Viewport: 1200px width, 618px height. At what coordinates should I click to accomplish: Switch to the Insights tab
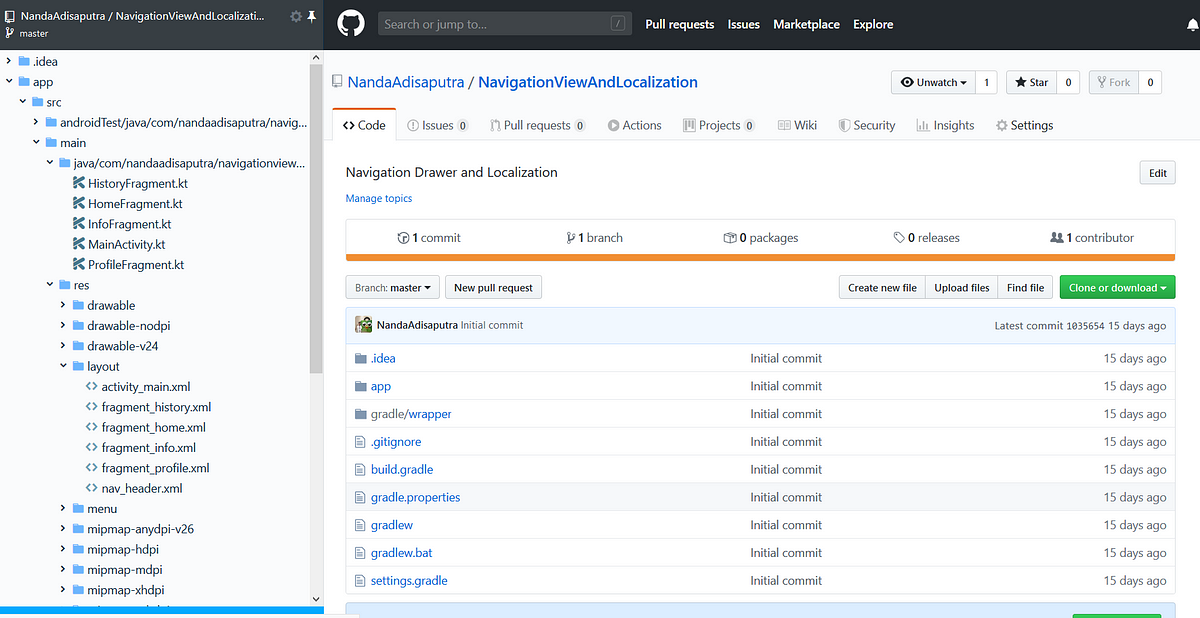[x=945, y=125]
